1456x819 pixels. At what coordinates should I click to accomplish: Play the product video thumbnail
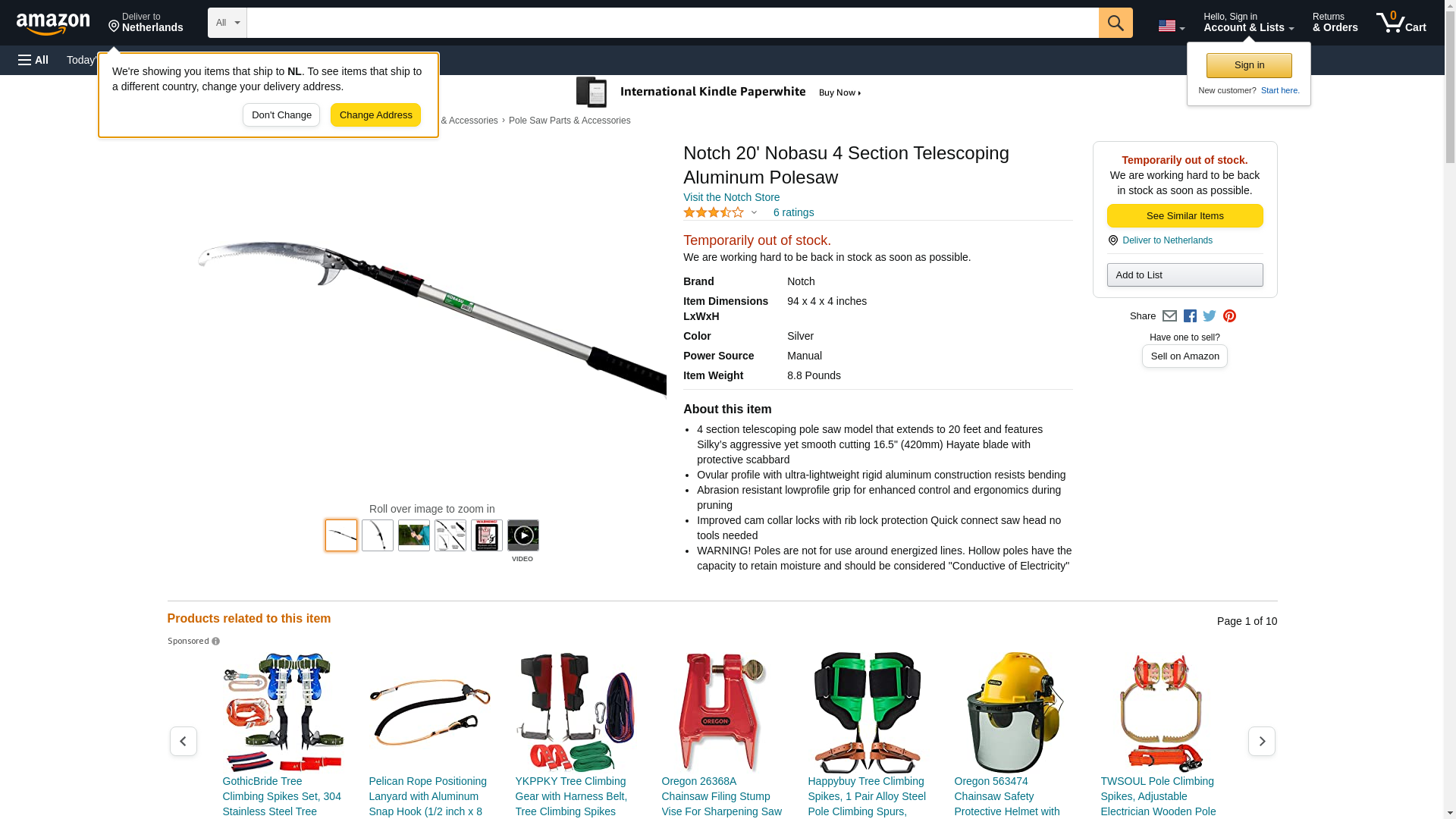[523, 535]
